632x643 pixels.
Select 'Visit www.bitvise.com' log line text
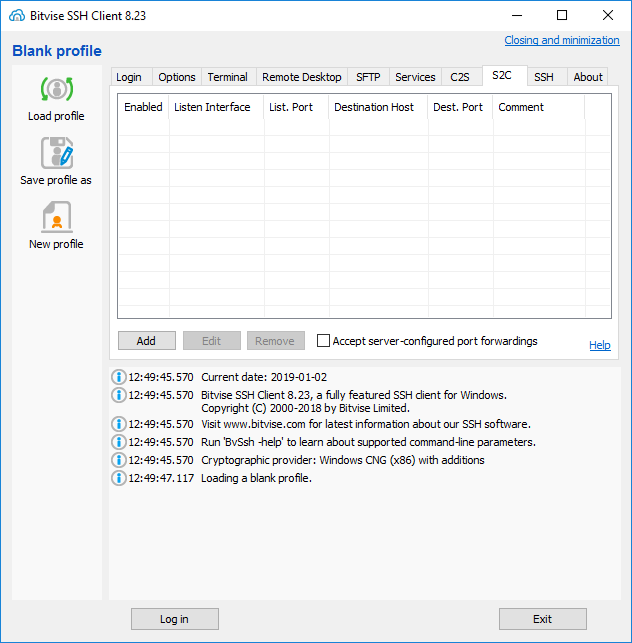tap(366, 424)
